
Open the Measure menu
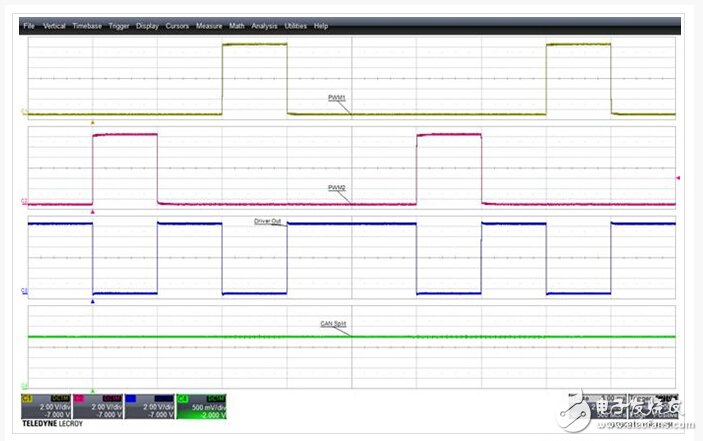click(x=209, y=26)
